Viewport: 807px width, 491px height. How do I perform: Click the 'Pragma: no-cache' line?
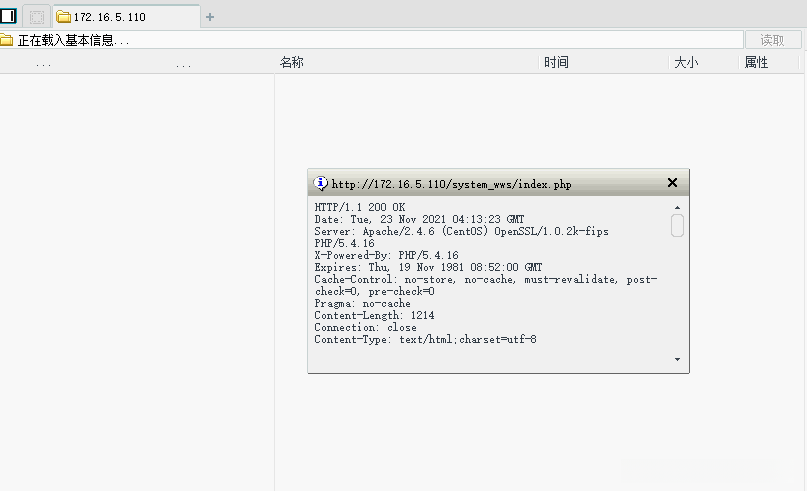tap(362, 304)
